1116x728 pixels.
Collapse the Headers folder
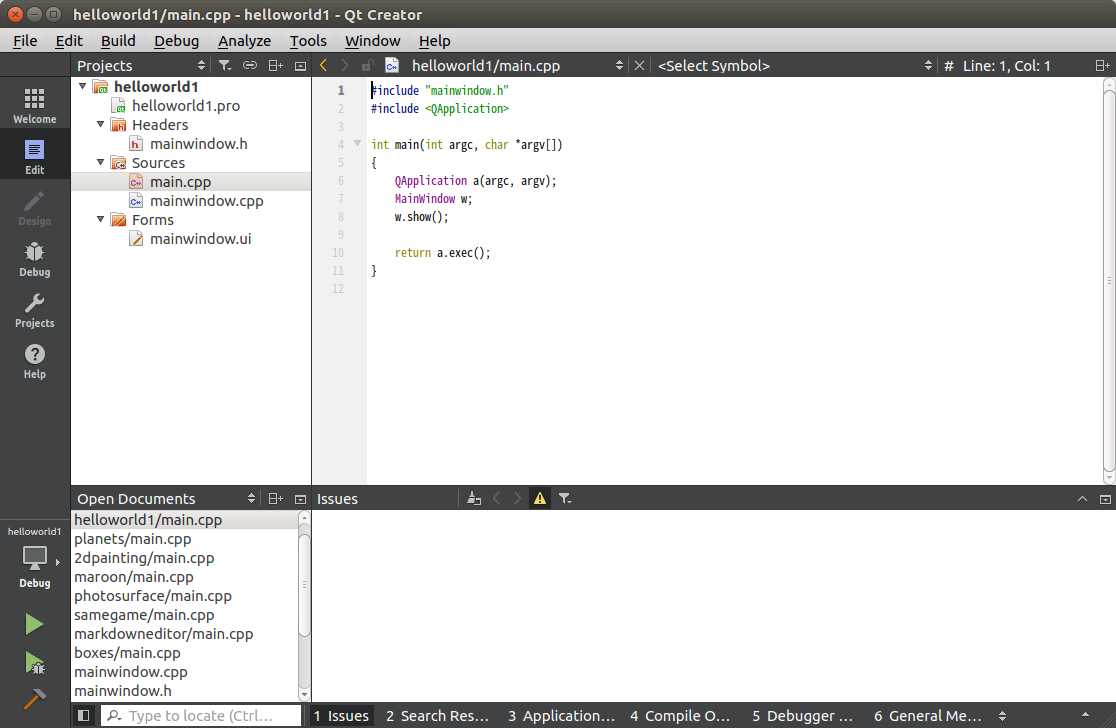pyautogui.click(x=100, y=125)
